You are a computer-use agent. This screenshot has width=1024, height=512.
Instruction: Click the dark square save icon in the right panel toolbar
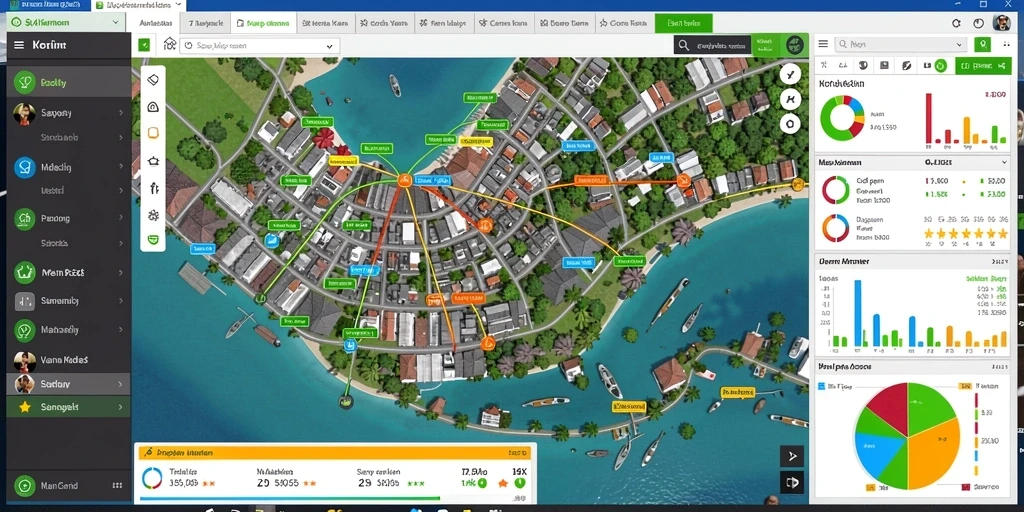point(884,65)
